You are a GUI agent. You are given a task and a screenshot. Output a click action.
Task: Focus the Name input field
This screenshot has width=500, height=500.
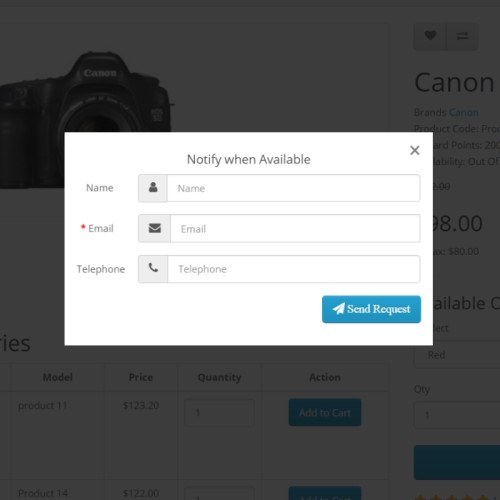294,188
